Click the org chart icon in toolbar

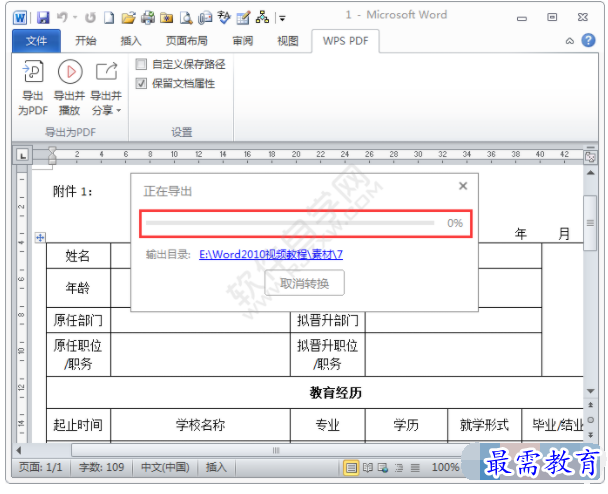[x=263, y=17]
